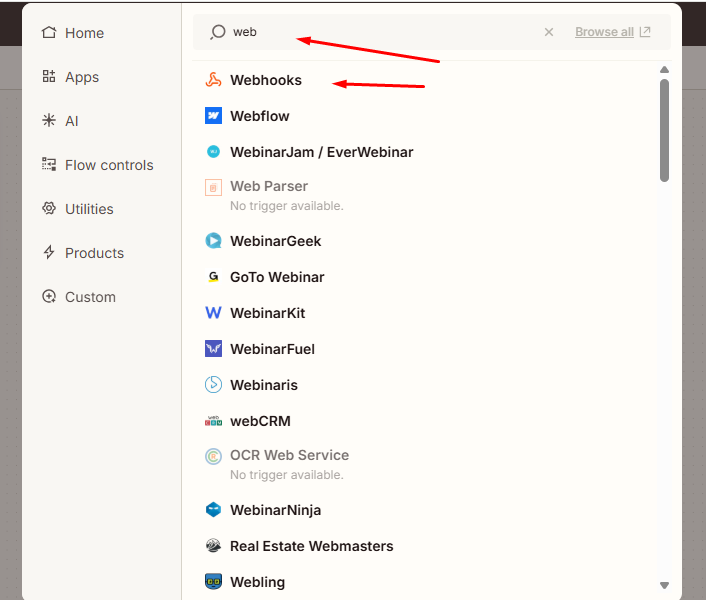Click the orange Webhooks logo icon
The image size is (706, 600).
(213, 80)
